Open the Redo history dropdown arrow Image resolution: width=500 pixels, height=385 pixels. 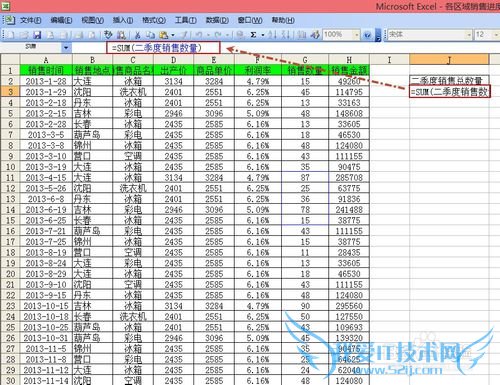(x=227, y=35)
